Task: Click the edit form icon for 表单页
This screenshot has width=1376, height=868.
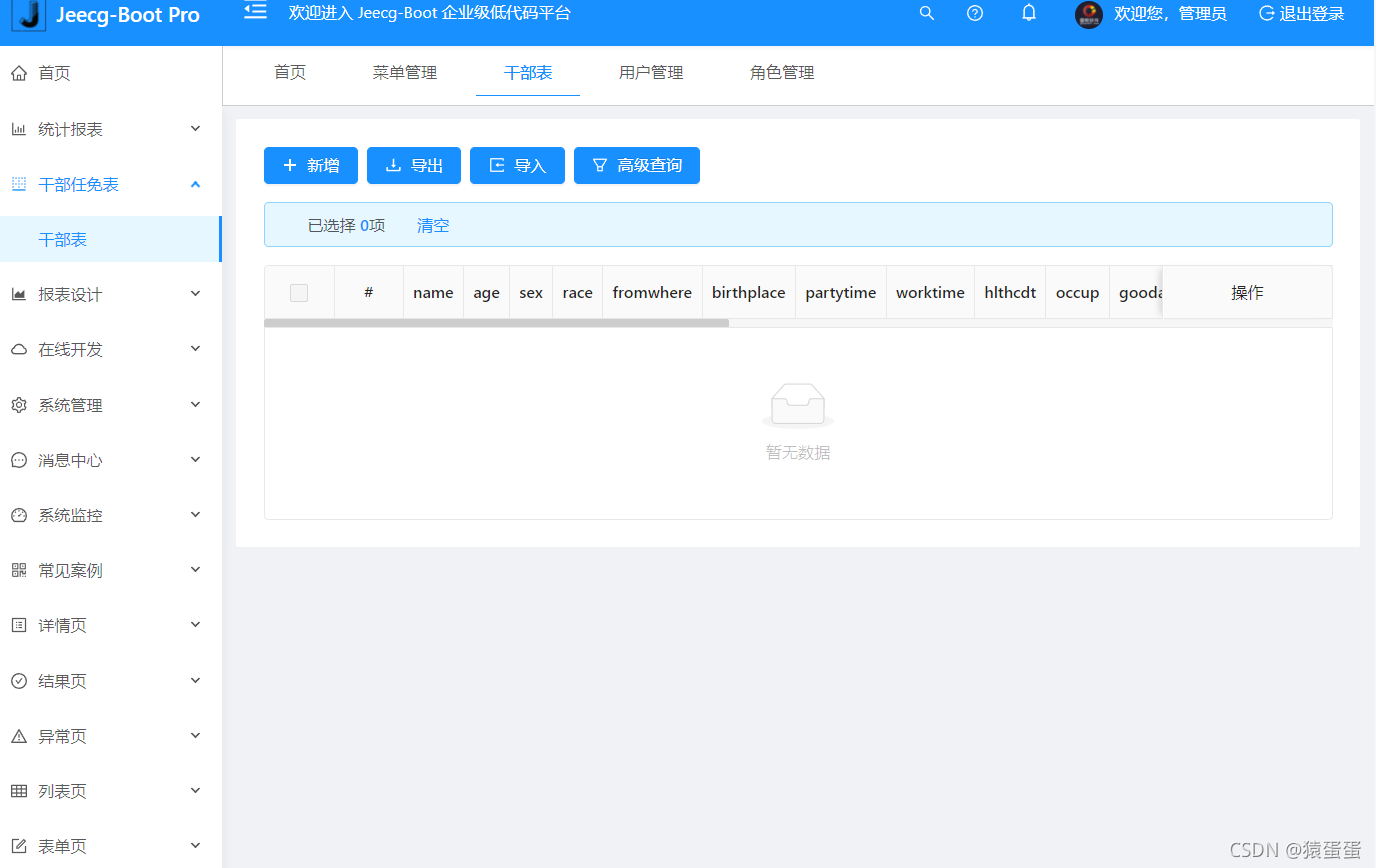Action: click(x=18, y=846)
